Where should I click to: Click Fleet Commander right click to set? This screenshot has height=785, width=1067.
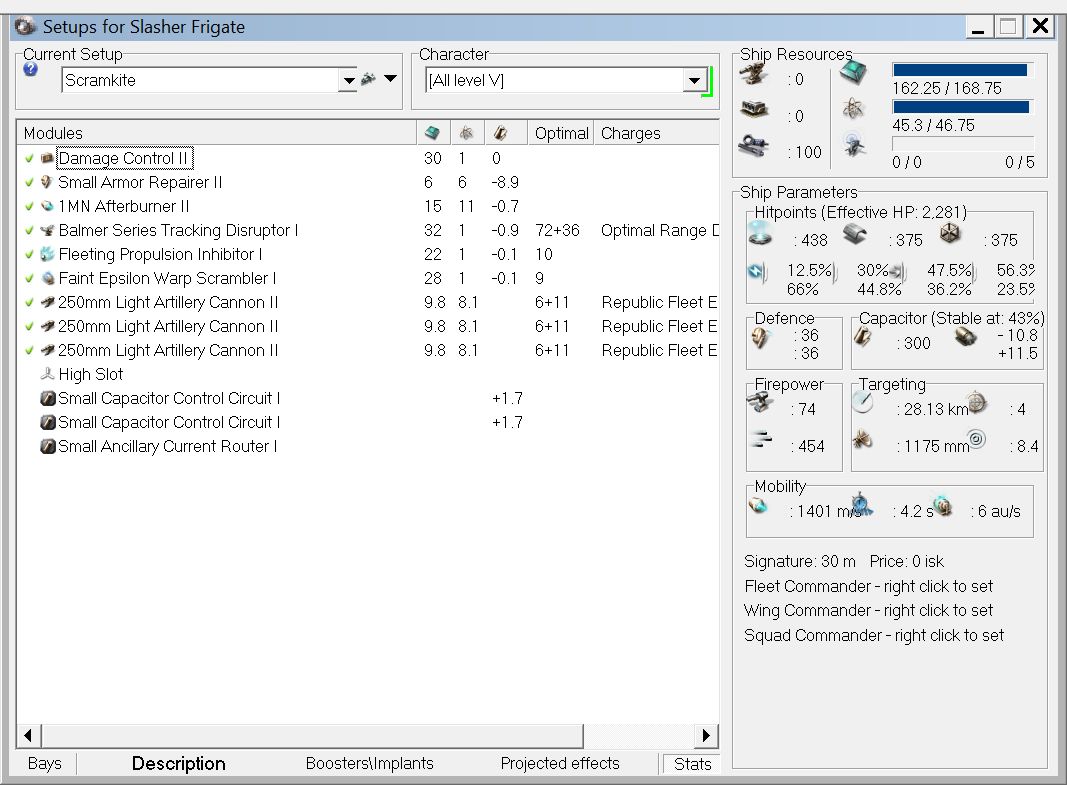coord(868,586)
